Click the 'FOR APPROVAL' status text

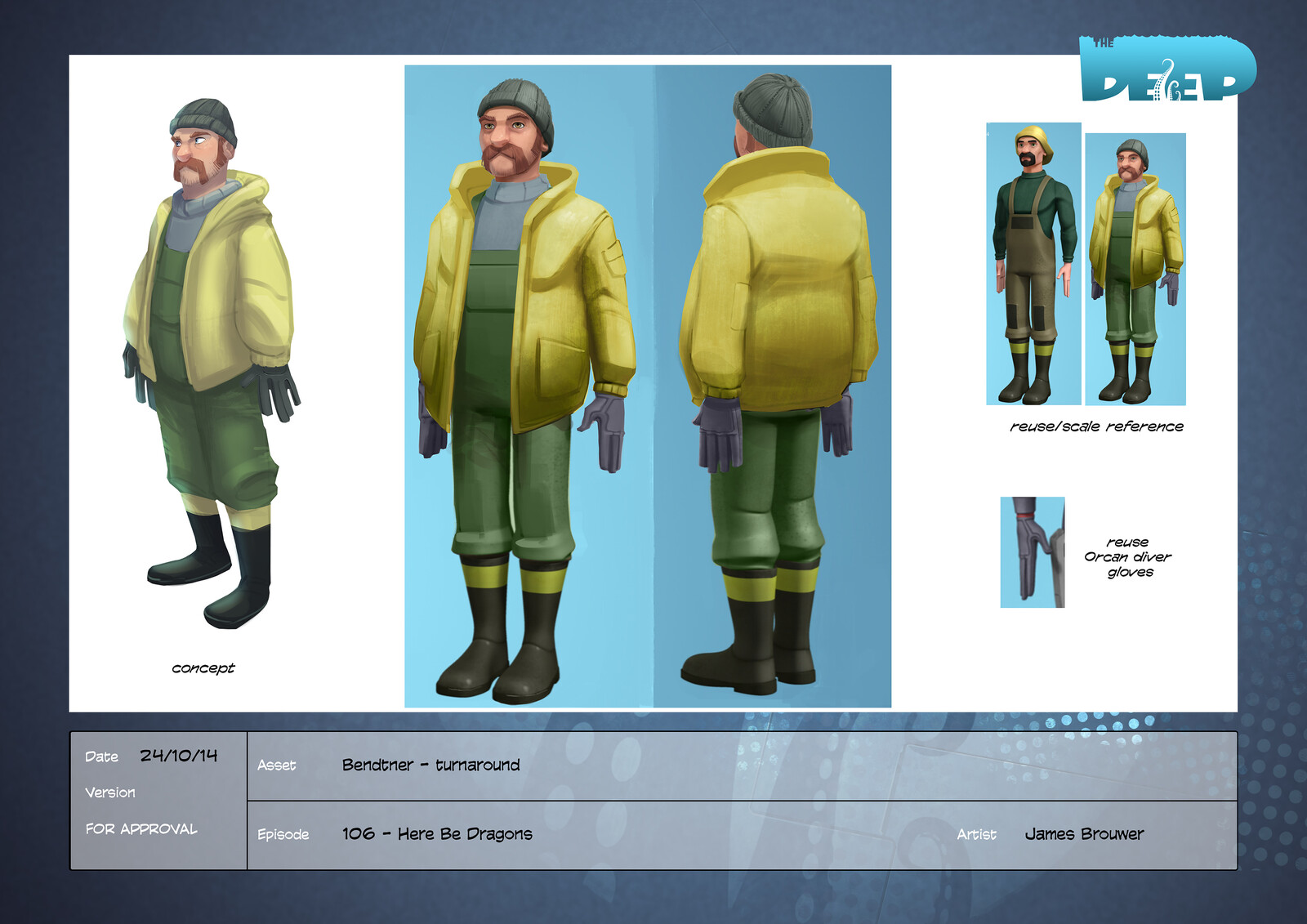pos(141,829)
